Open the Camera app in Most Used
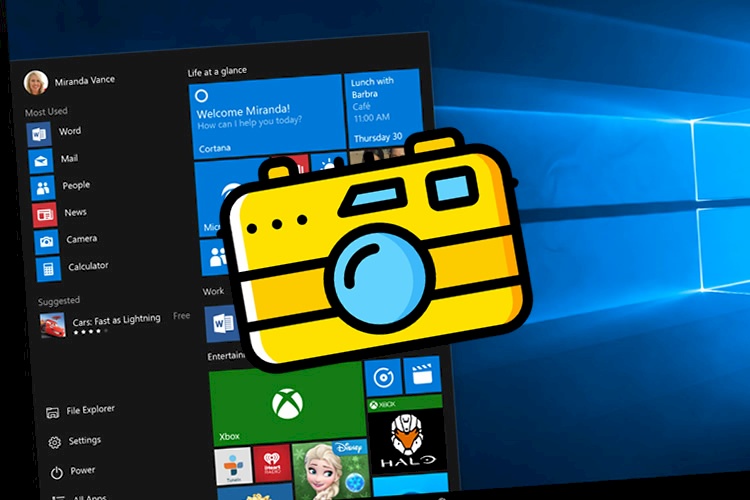Screen dimensions: 750x500 (66, 241)
